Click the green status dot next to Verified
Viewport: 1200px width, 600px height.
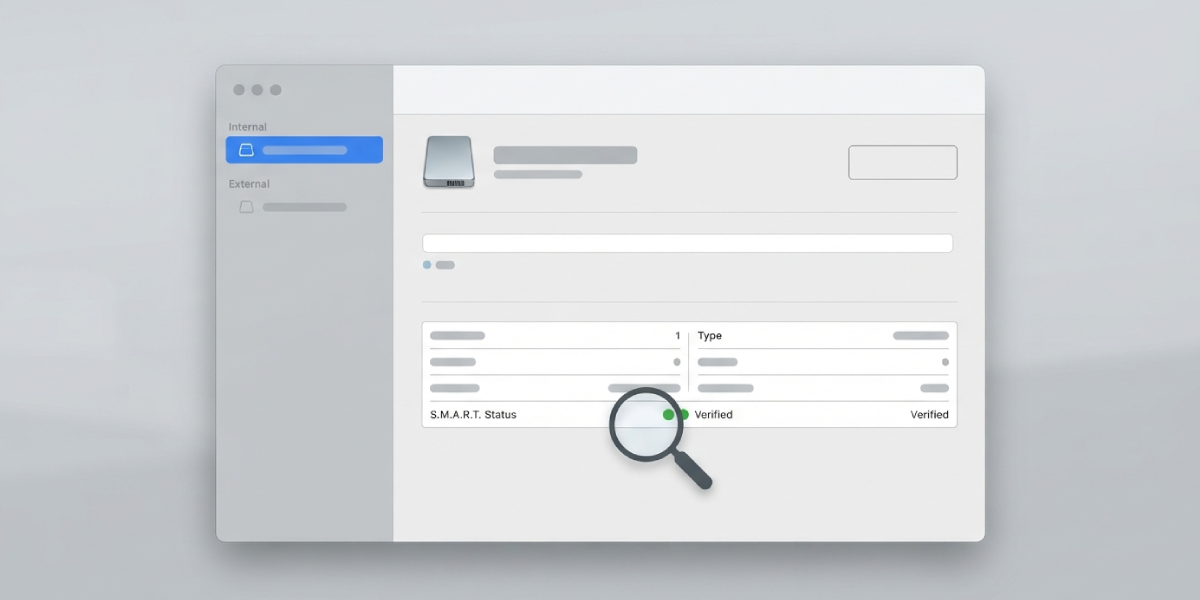[684, 414]
